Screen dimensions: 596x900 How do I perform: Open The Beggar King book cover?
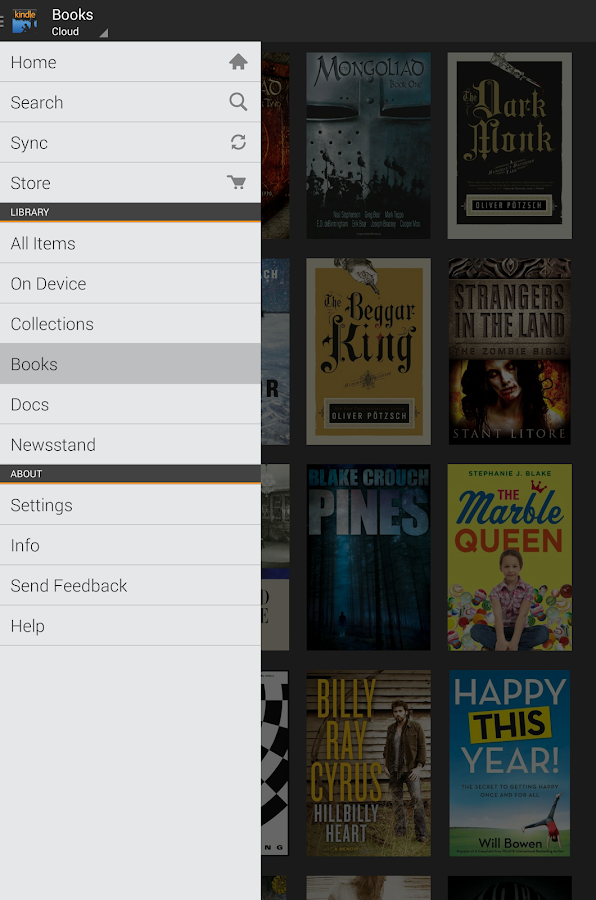coord(369,351)
